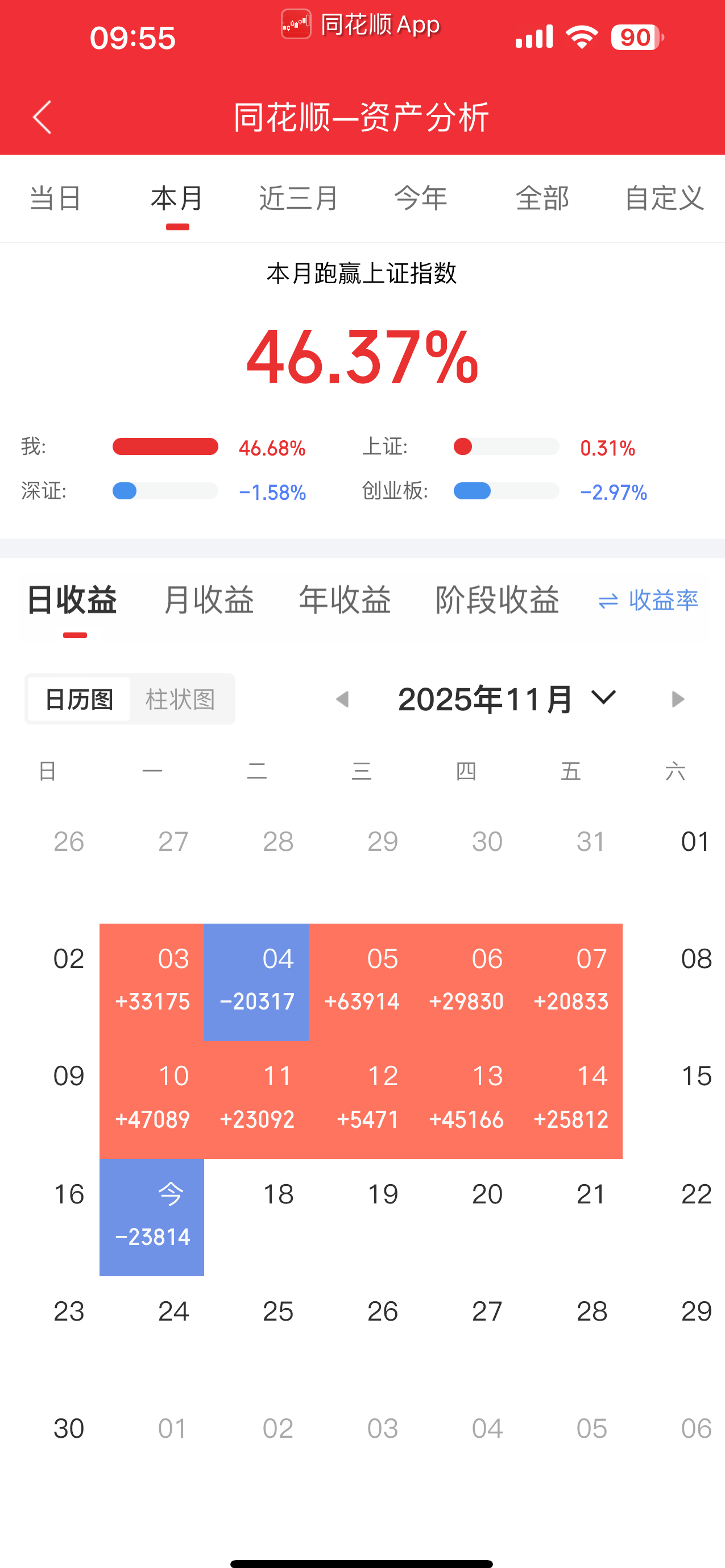
Task: Select calendar day 06 with +29830
Action: [x=466, y=982]
